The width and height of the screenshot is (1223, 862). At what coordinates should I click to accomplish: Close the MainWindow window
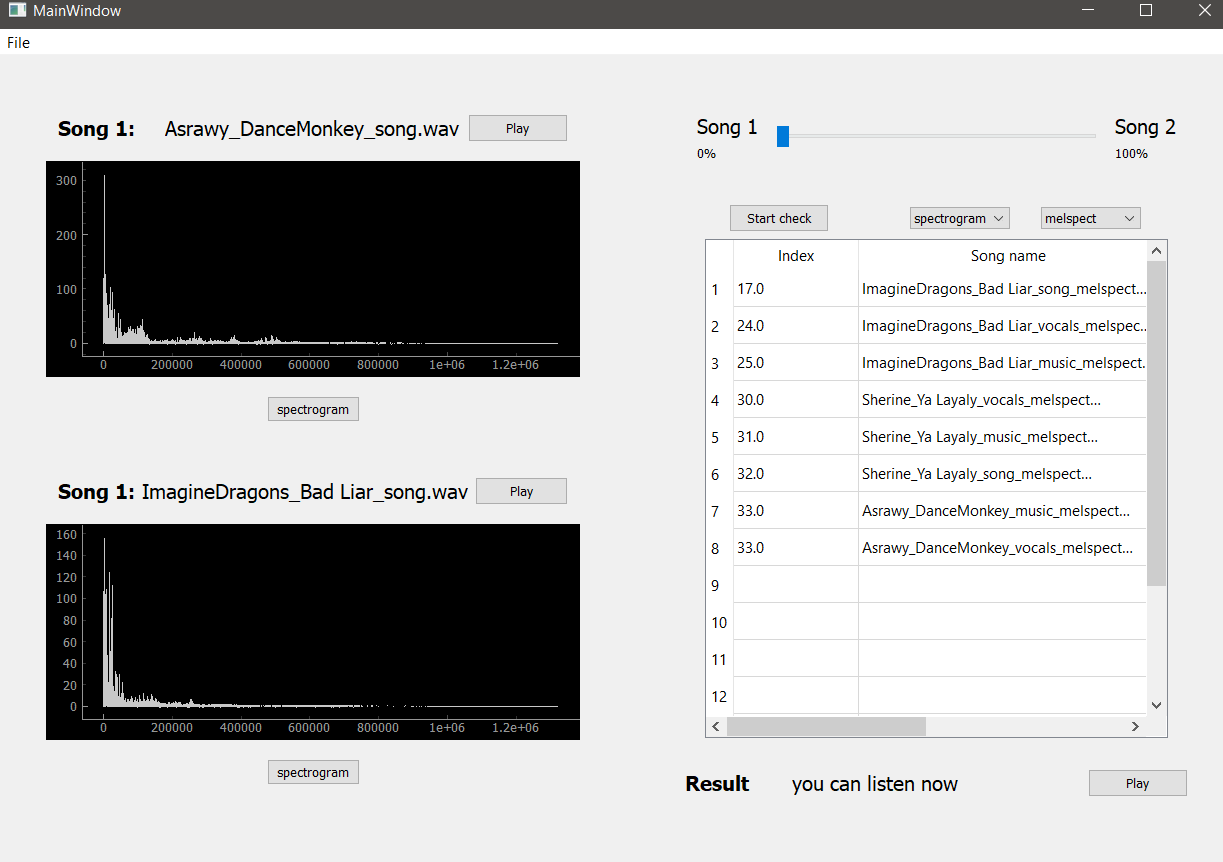coord(1204,11)
